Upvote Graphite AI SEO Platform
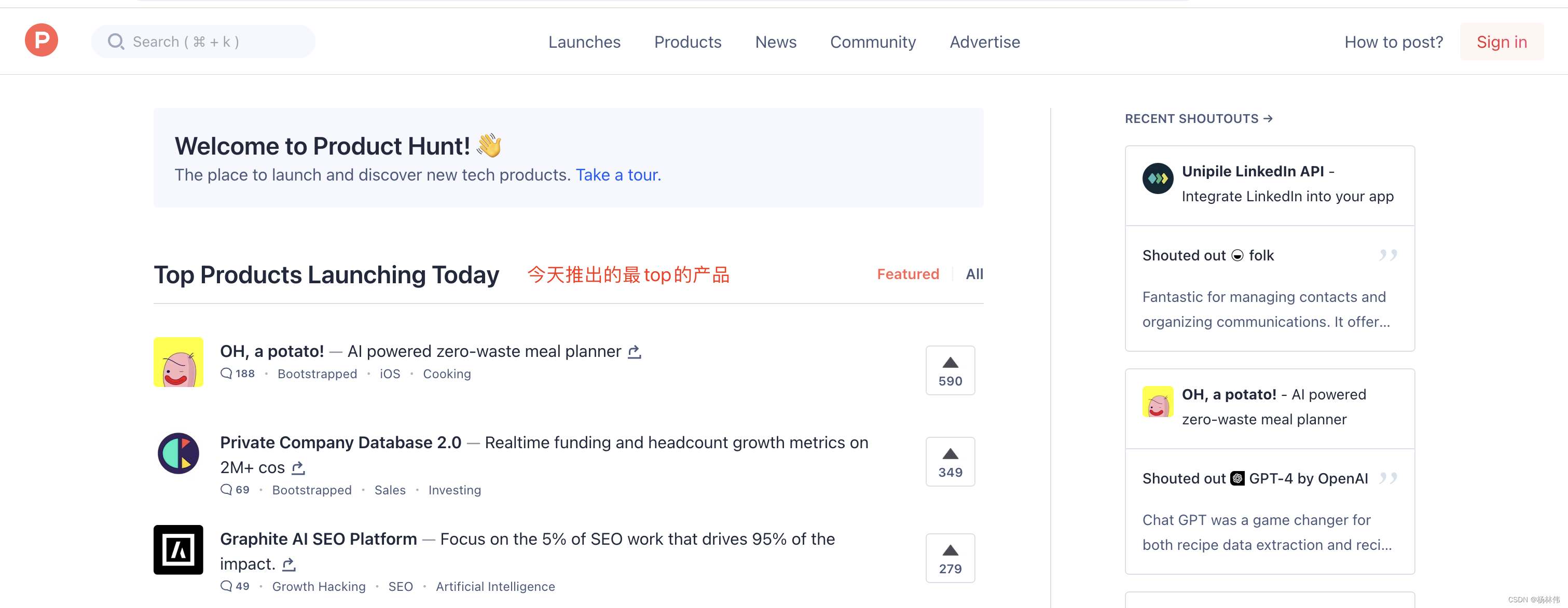Image resolution: width=1568 pixels, height=608 pixels. pos(950,558)
